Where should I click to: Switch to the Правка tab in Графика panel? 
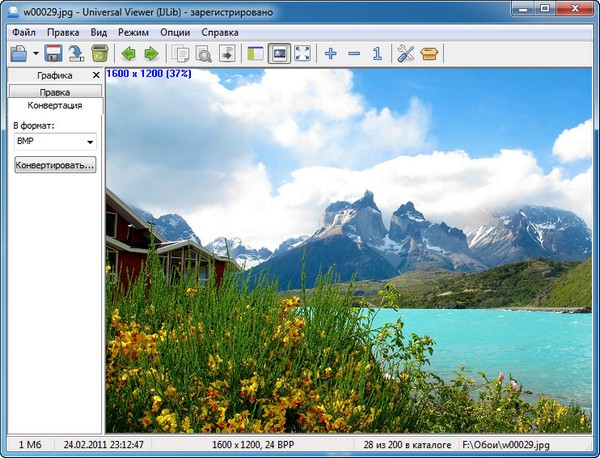tap(55, 92)
